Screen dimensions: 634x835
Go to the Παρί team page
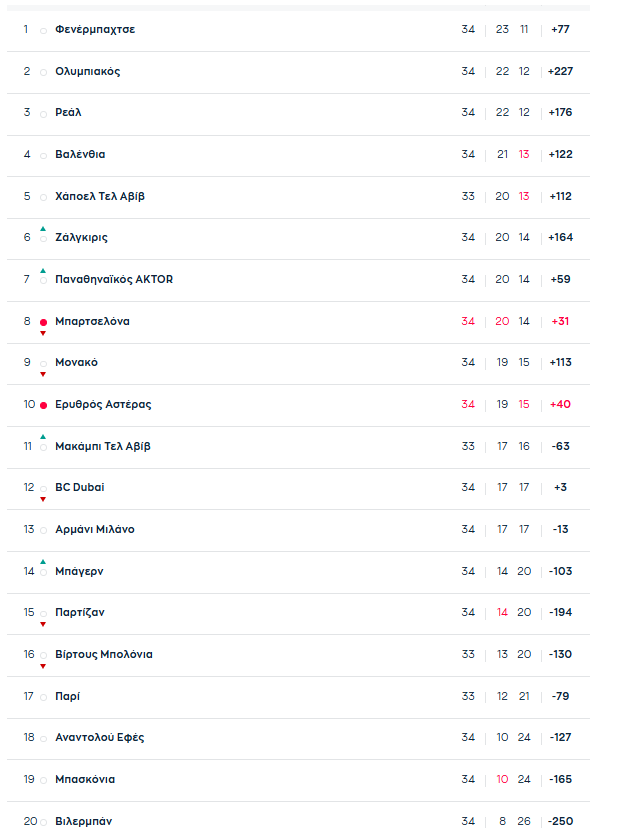pyautogui.click(x=67, y=696)
